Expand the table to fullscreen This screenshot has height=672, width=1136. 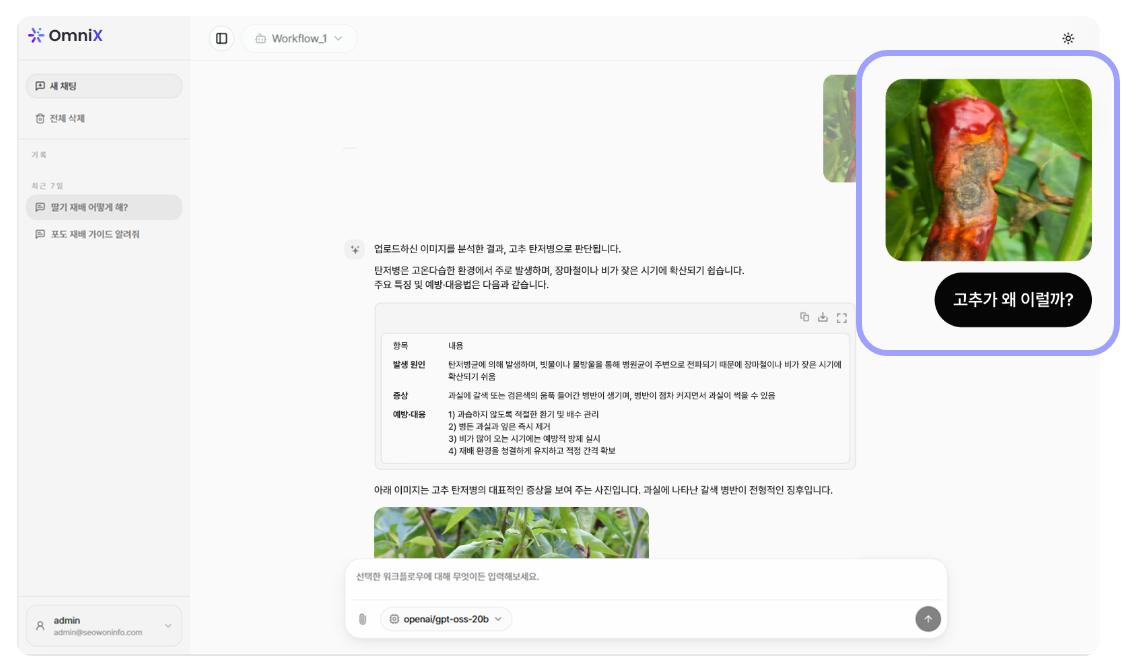(842, 318)
